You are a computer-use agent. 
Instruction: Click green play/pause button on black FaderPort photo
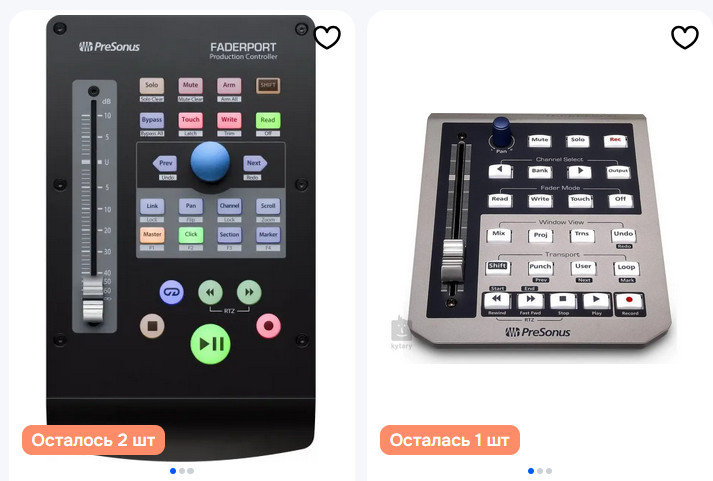click(210, 344)
